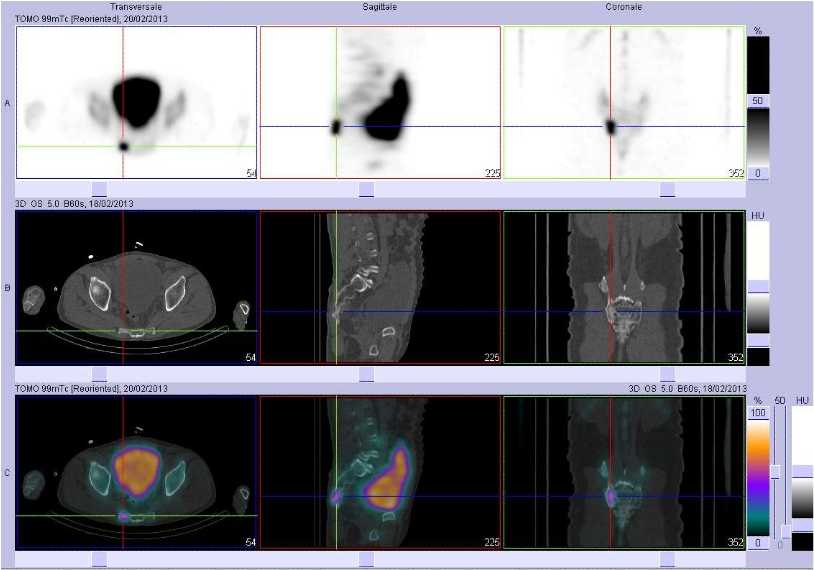This screenshot has height=570, width=814.
Task: Click the fused sagittal SPECT/CT image in row C
Action: pyautogui.click(x=380, y=473)
